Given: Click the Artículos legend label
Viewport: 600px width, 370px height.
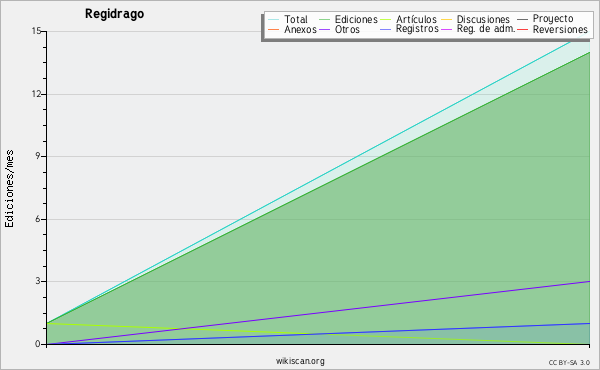Looking at the screenshot, I should coord(416,19).
